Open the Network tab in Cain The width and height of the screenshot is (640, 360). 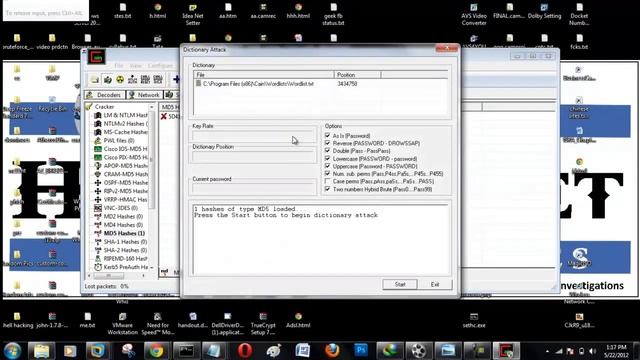[x=144, y=95]
